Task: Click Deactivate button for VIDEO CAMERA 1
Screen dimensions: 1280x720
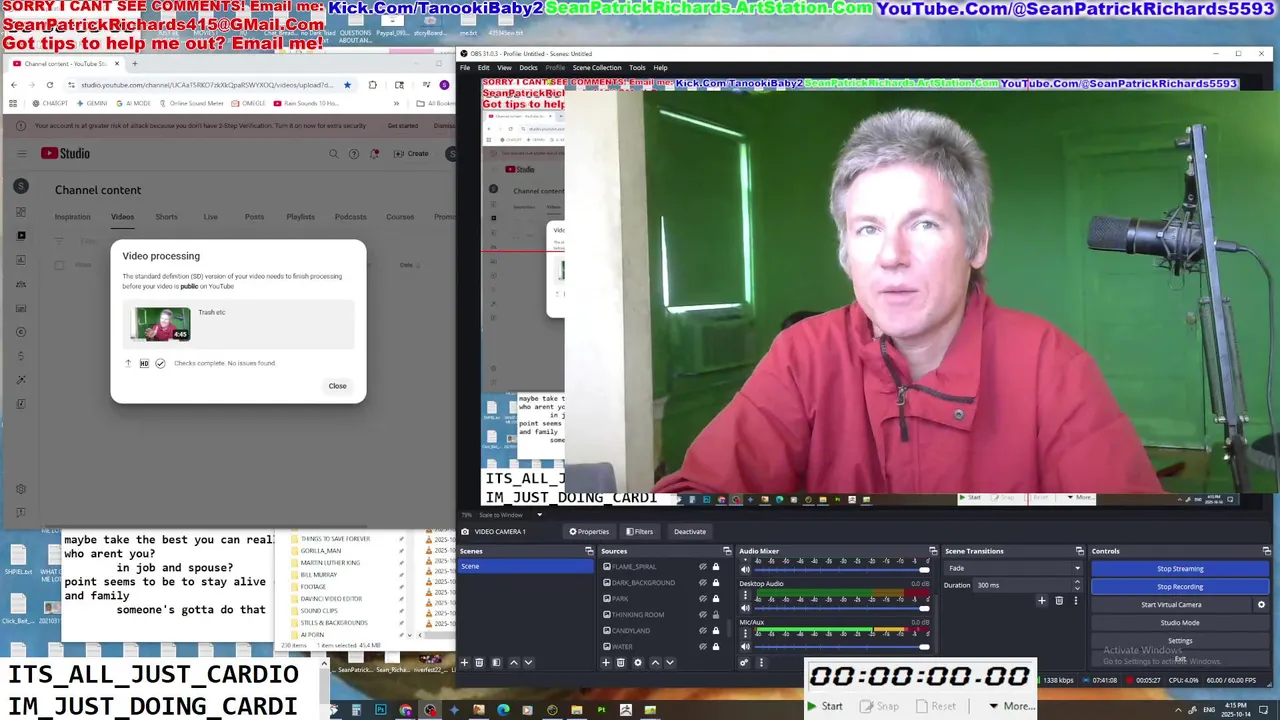Action: [x=689, y=531]
